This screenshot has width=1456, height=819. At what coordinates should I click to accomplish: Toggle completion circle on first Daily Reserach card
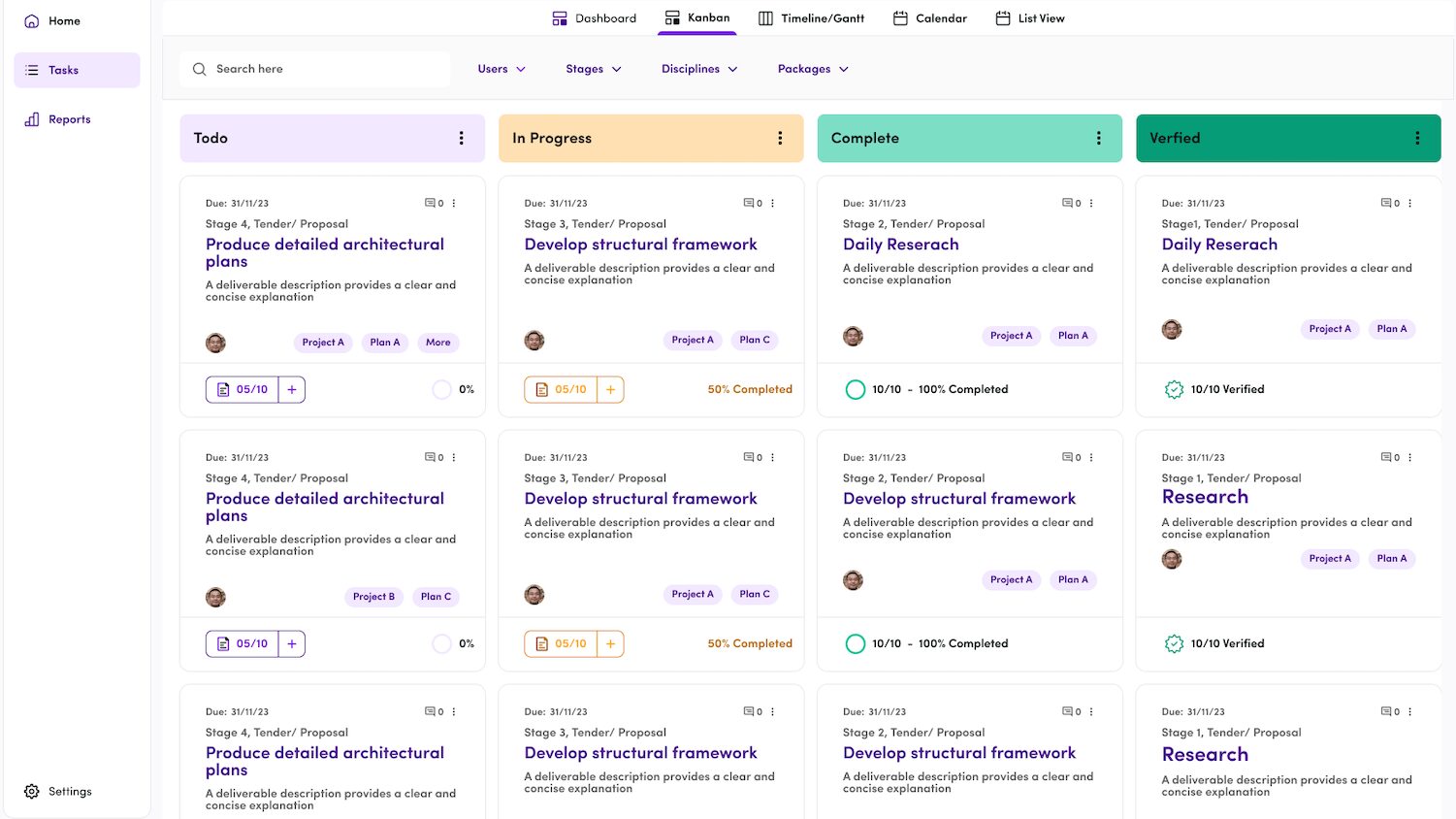855,389
